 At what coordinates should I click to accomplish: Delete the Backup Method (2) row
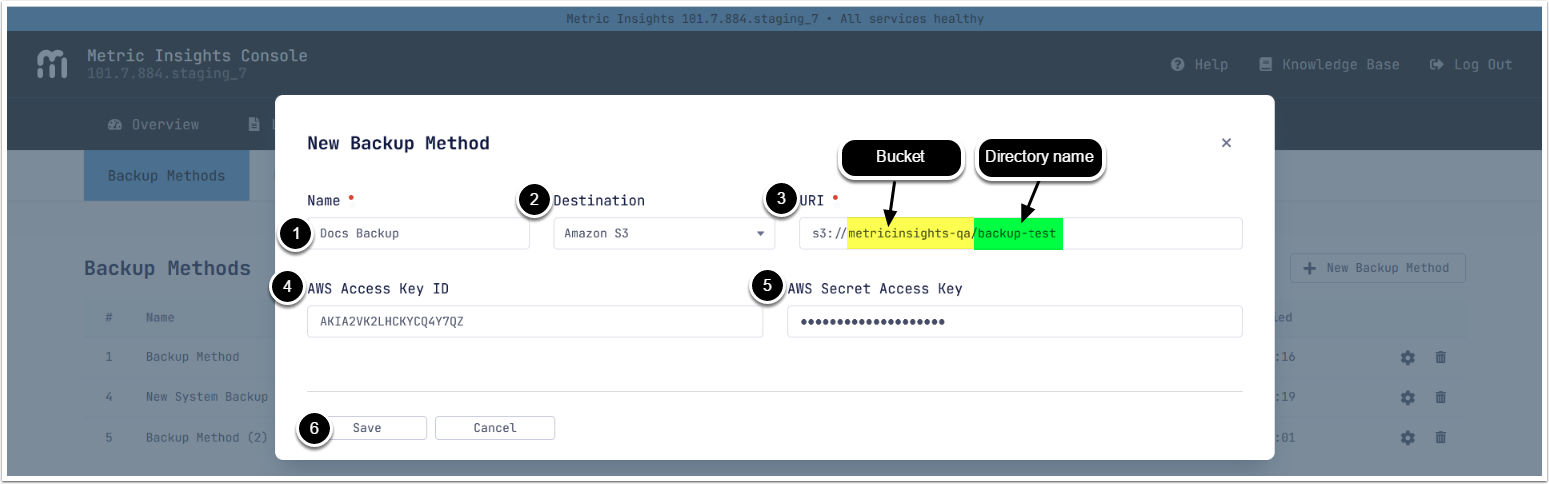(x=1441, y=437)
